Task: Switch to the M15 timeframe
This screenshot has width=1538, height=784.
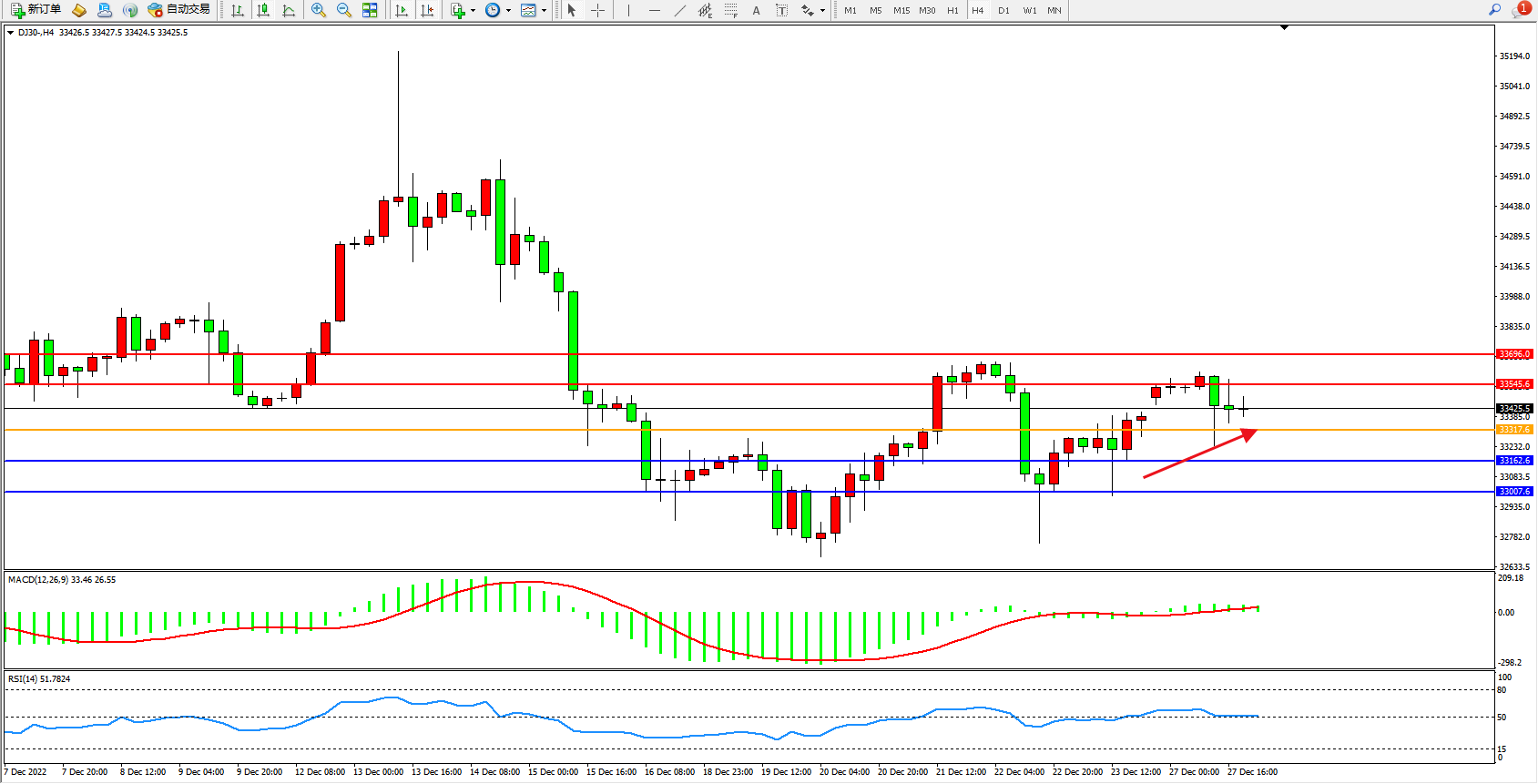Action: click(901, 10)
